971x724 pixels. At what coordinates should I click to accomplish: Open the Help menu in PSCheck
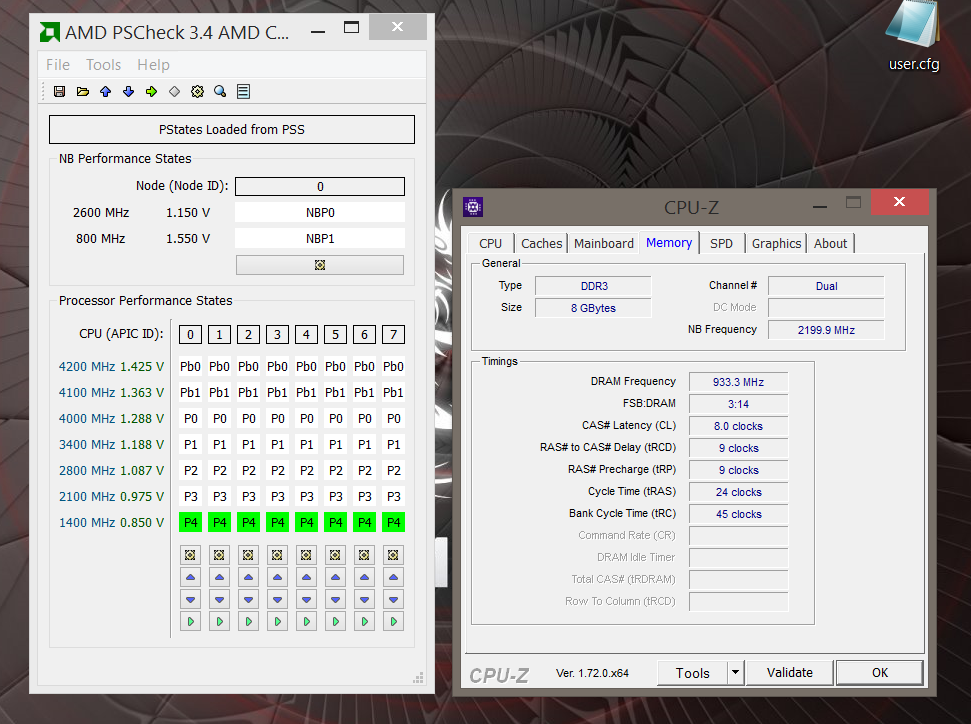coord(153,64)
